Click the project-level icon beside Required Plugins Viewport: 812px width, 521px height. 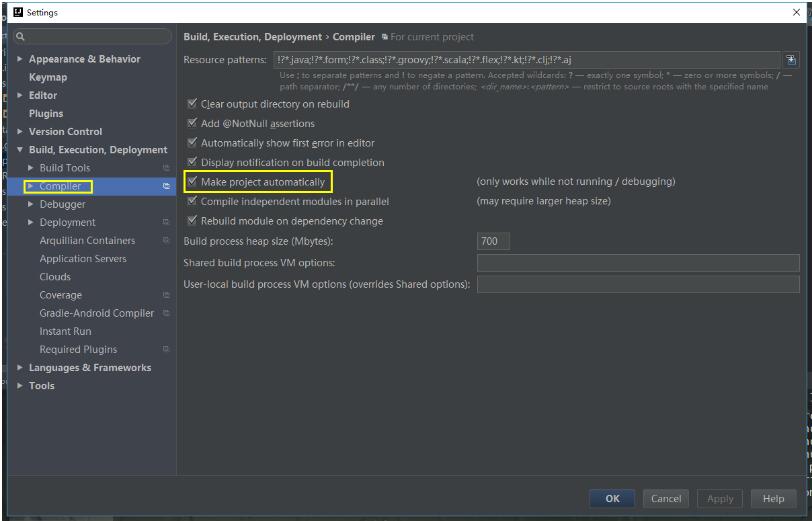pos(166,349)
